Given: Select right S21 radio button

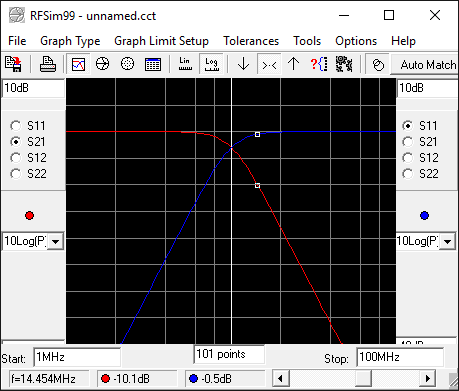Looking at the screenshot, I should (407, 142).
